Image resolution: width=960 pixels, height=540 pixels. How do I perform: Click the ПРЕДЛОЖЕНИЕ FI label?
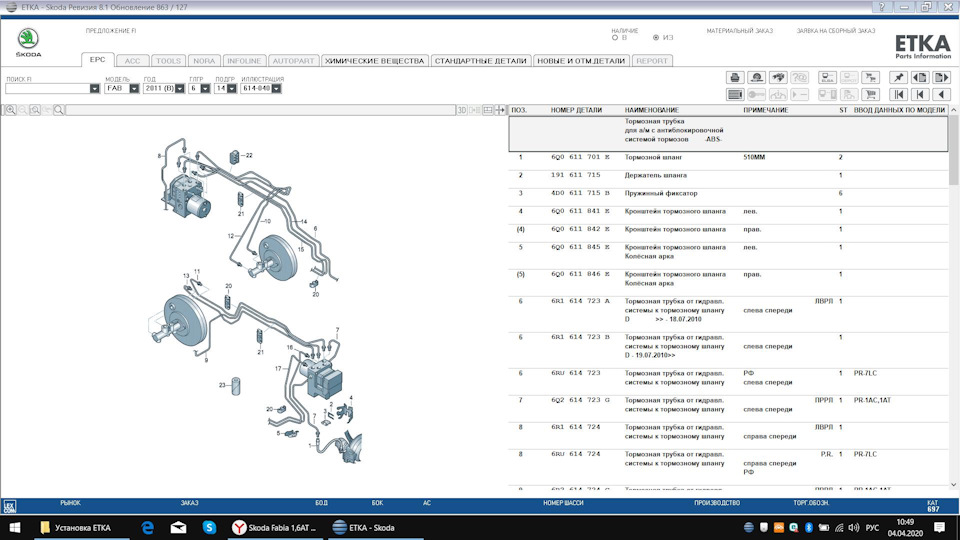tap(111, 31)
